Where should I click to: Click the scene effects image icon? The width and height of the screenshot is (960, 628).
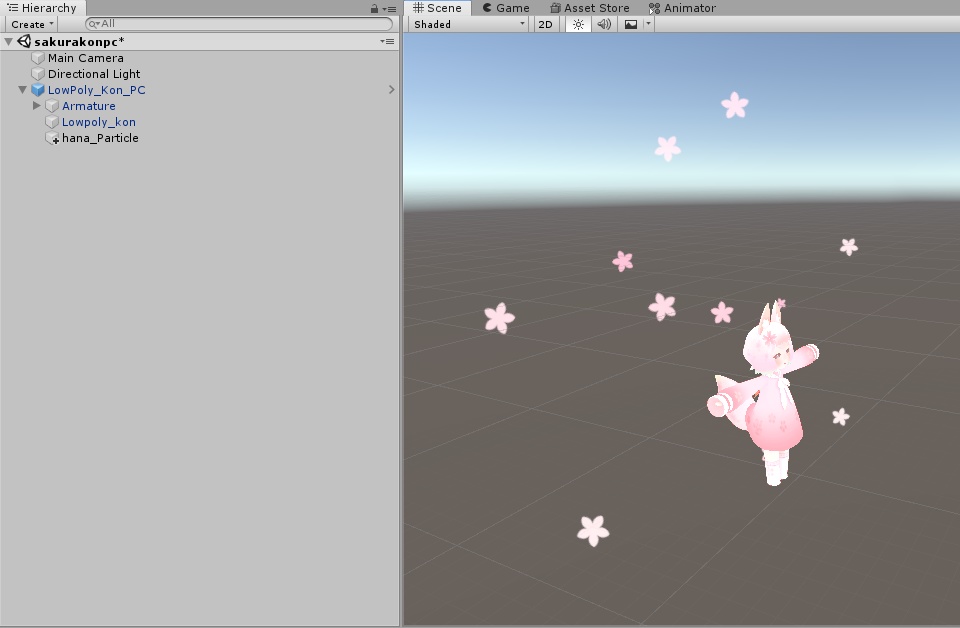tap(631, 24)
